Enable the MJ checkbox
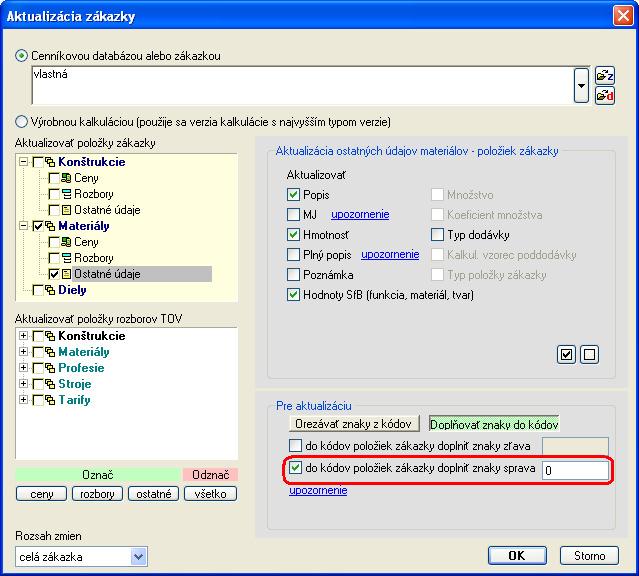639x576 pixels. pyautogui.click(x=293, y=214)
